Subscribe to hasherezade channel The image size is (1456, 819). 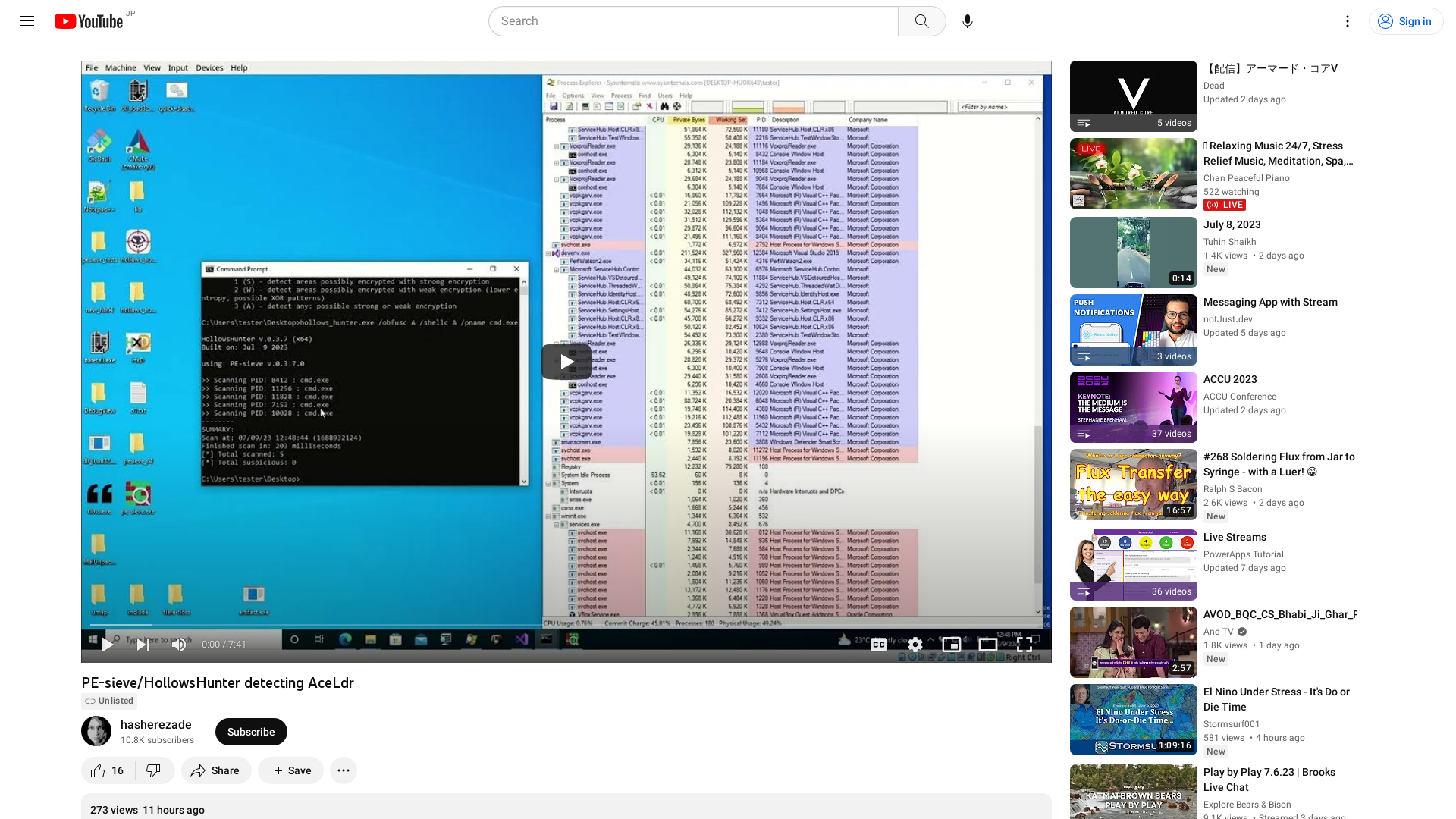pos(251,732)
